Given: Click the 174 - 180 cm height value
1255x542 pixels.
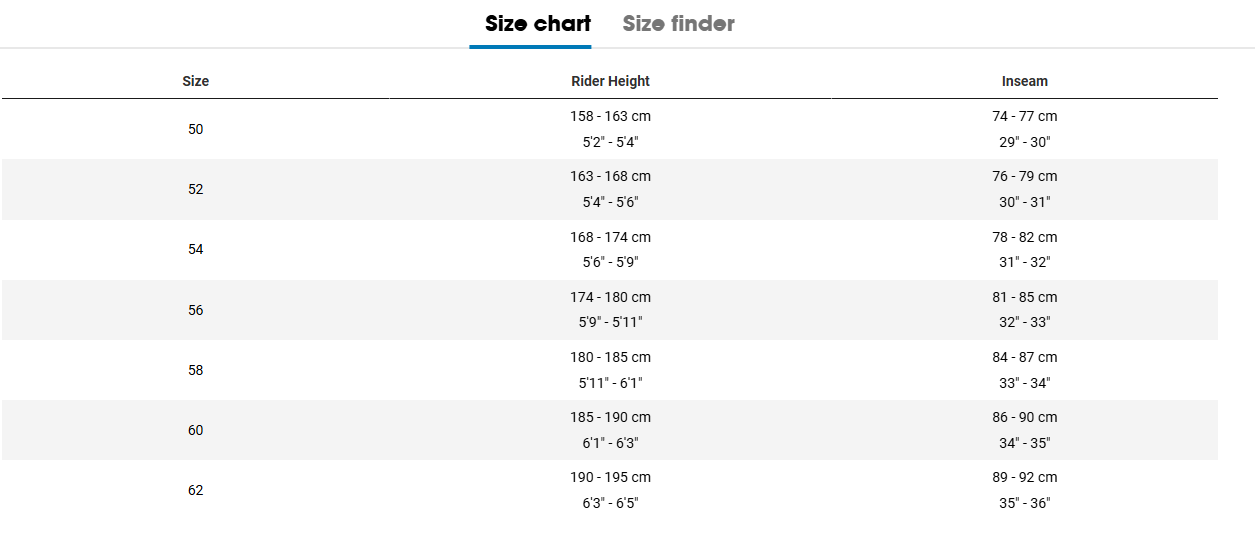Looking at the screenshot, I should pos(610,297).
